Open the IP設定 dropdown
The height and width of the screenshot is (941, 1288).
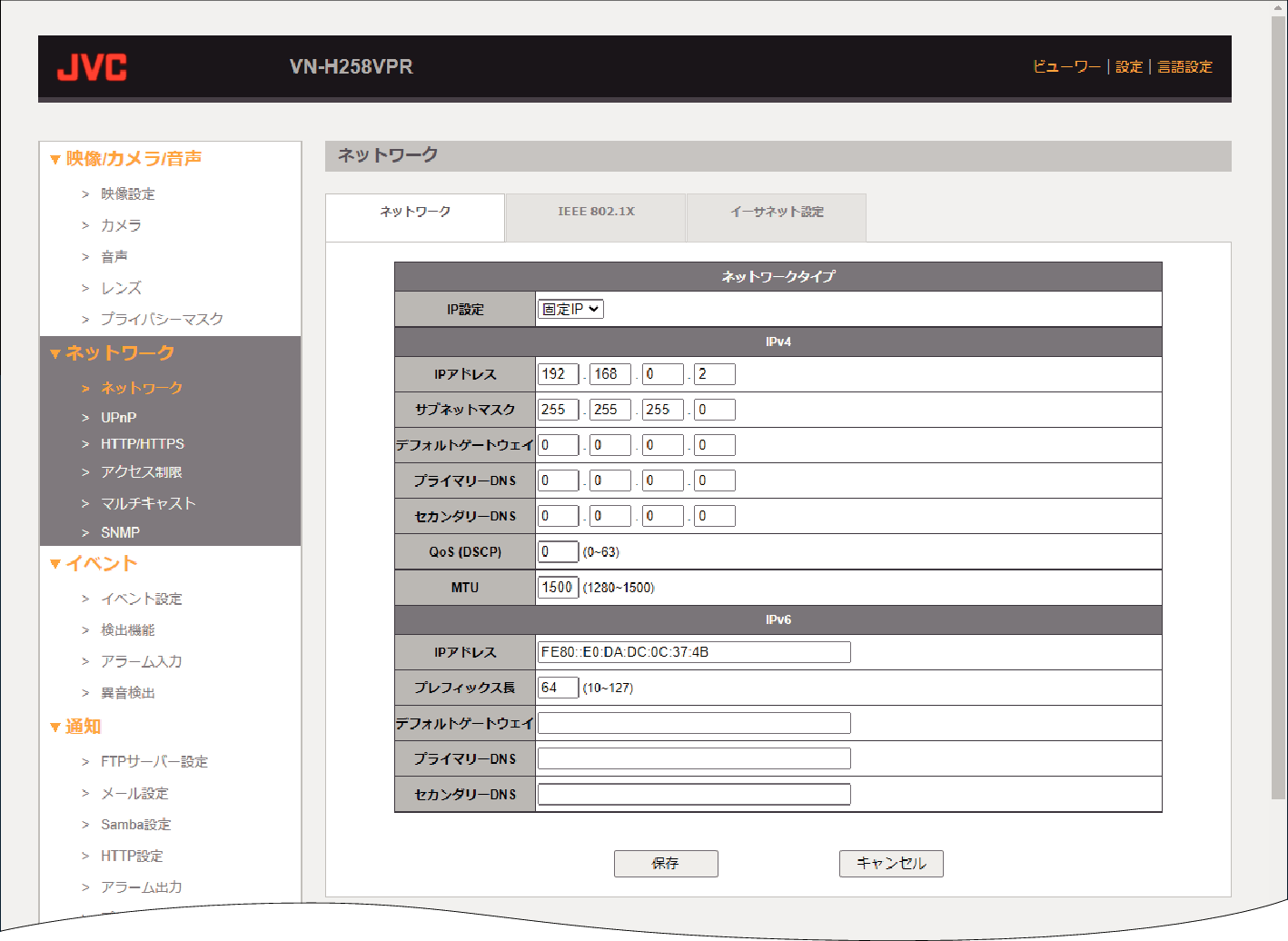(570, 309)
